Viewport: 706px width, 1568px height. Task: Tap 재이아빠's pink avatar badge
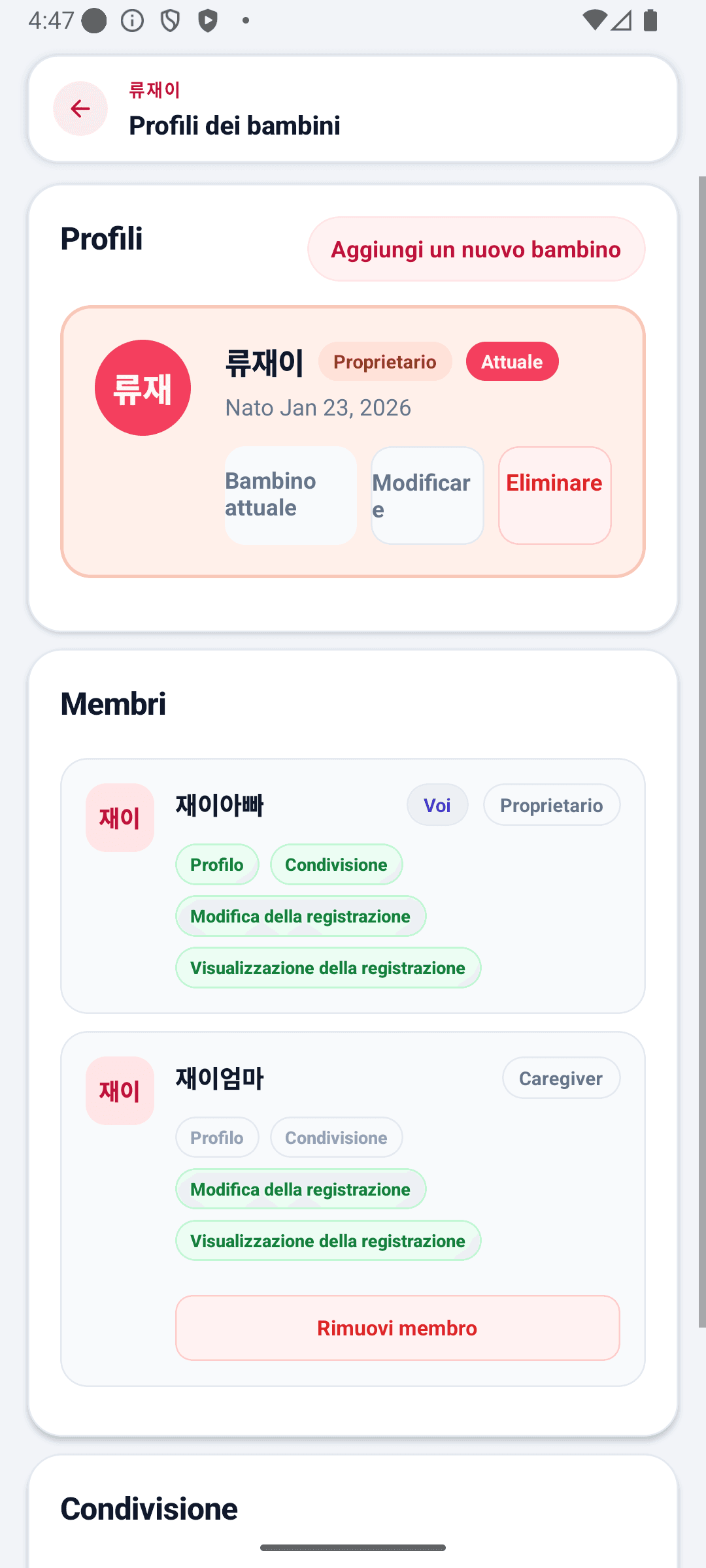point(120,817)
